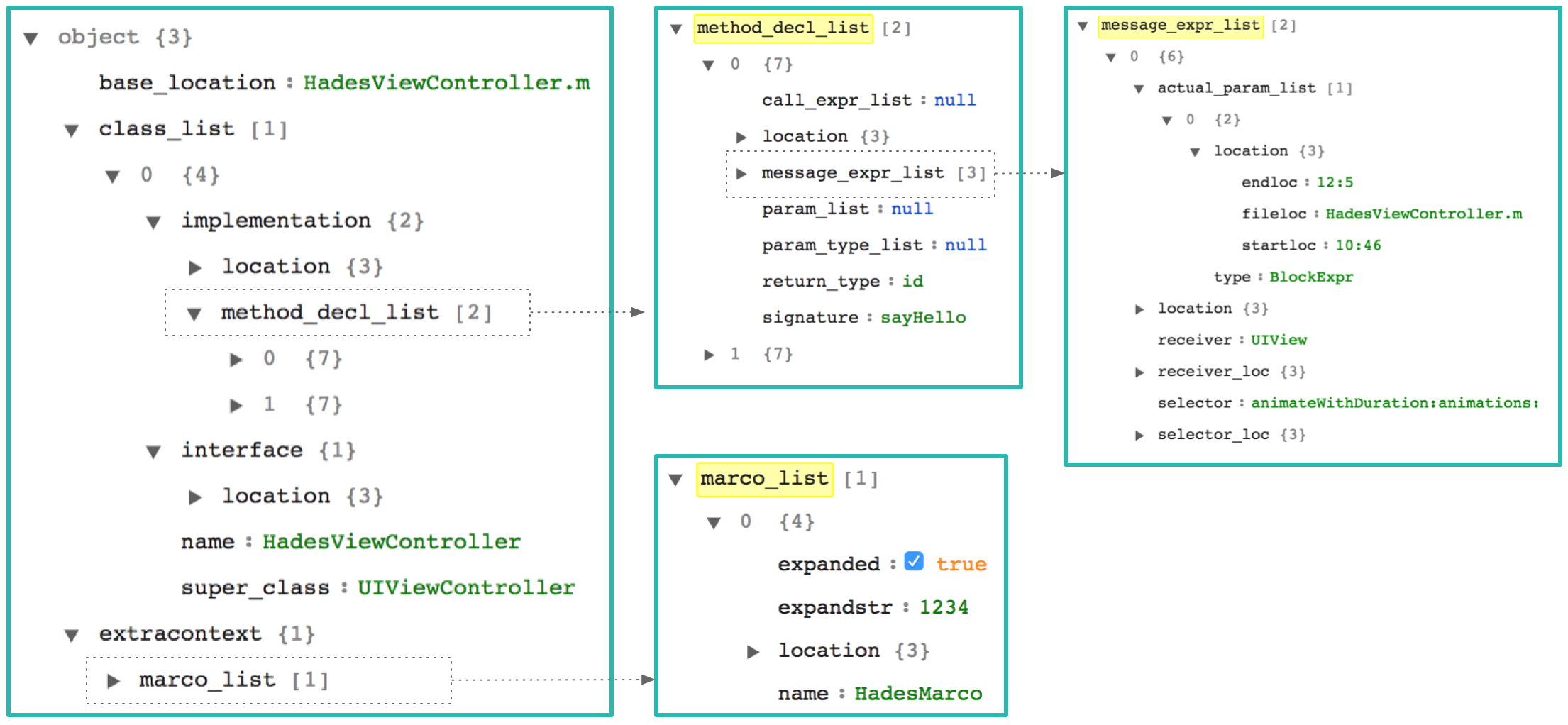This screenshot has width=1568, height=725.
Task: Expand location under implementation
Action: (195, 267)
